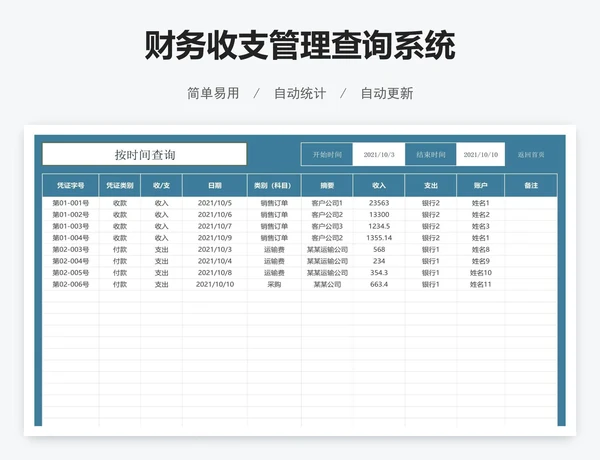Click amount cell 1355.14
600x460 pixels.
[379, 238]
